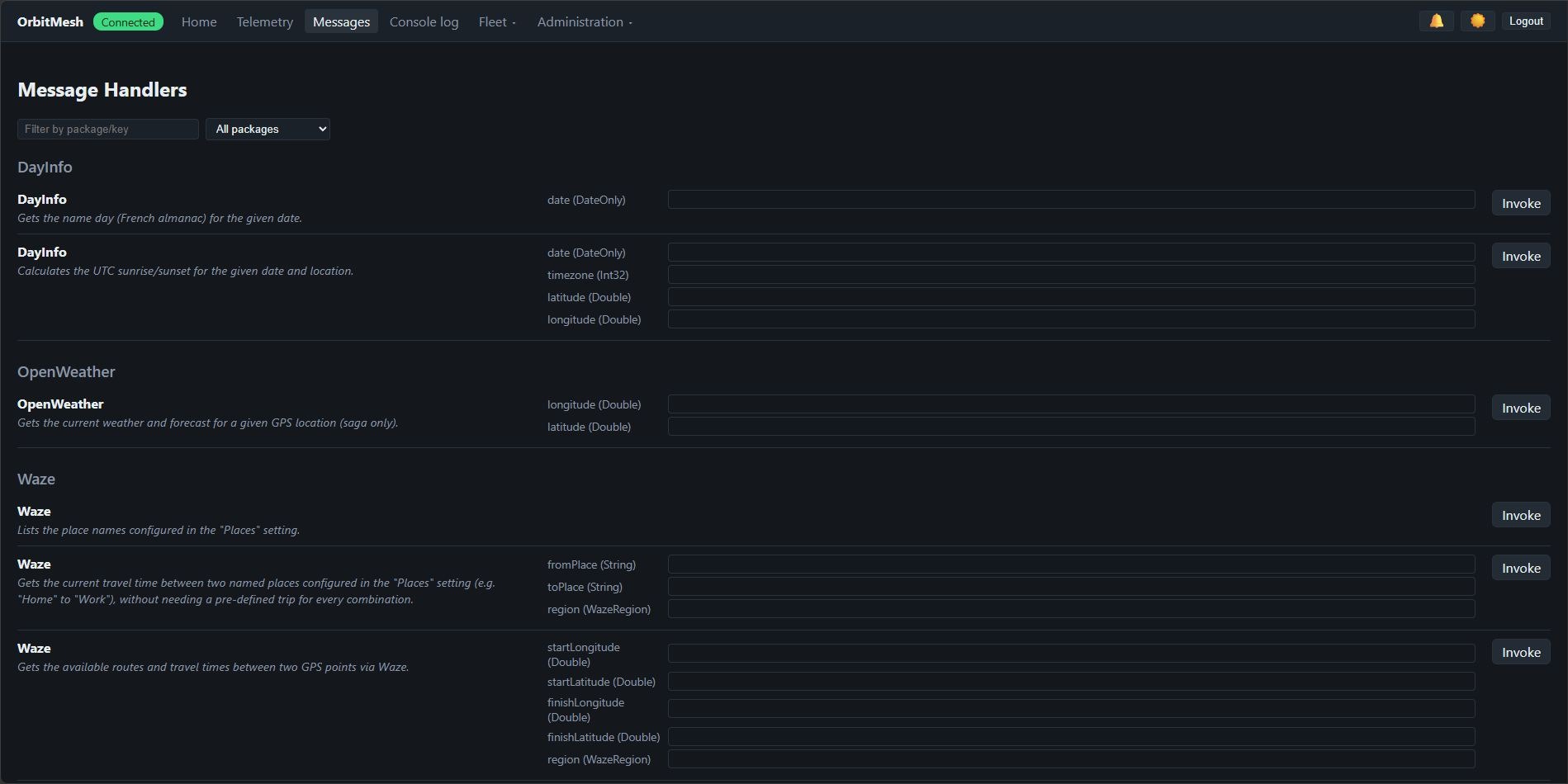Open the Home page
Viewport: 1568px width, 784px height.
tap(199, 21)
